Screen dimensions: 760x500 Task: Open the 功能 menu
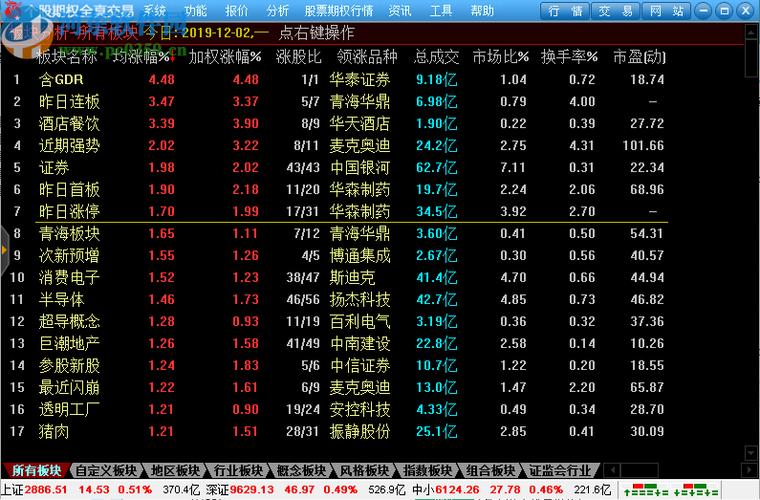196,10
